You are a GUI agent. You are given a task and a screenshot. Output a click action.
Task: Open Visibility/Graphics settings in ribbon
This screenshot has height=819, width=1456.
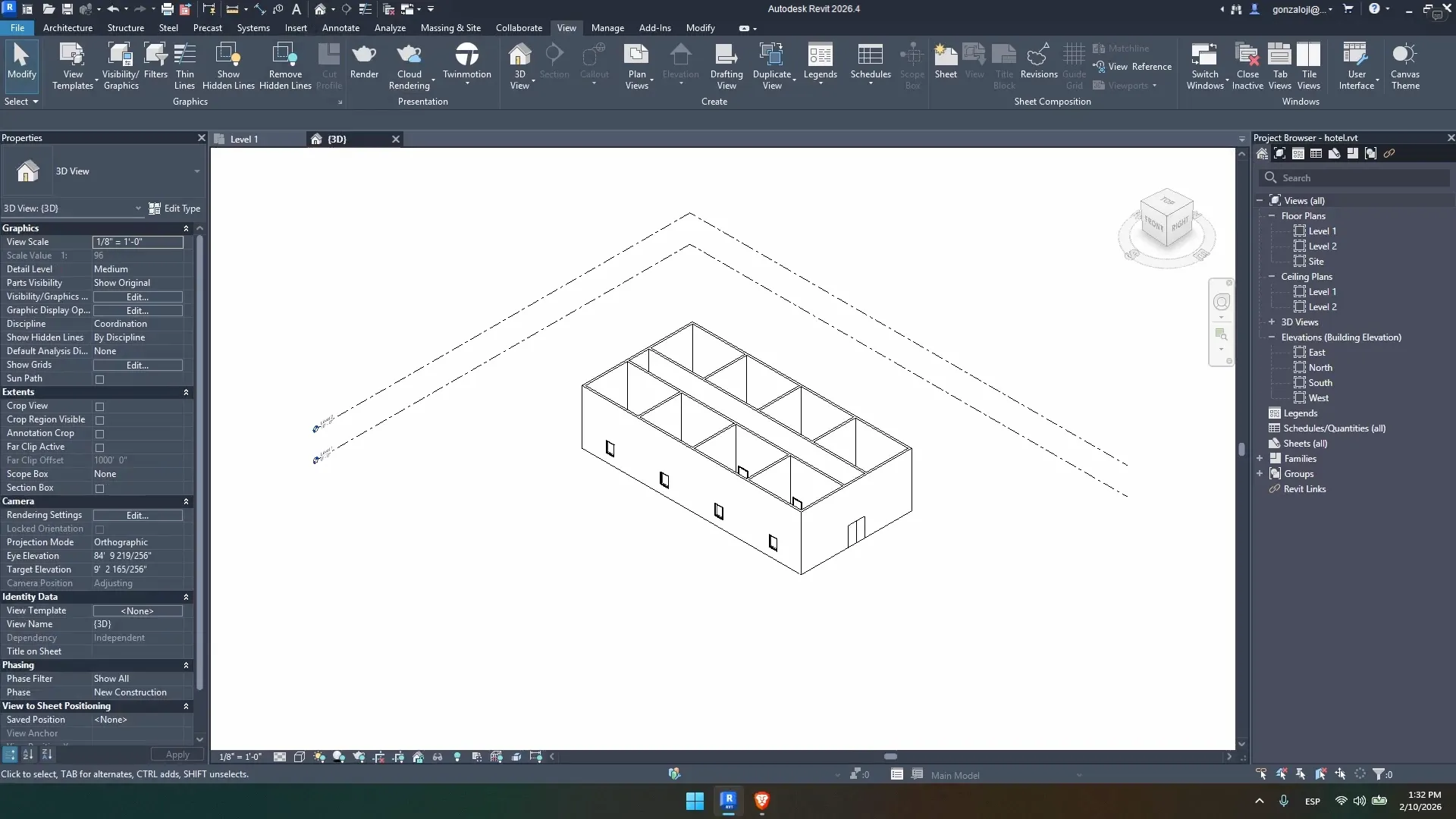click(121, 67)
